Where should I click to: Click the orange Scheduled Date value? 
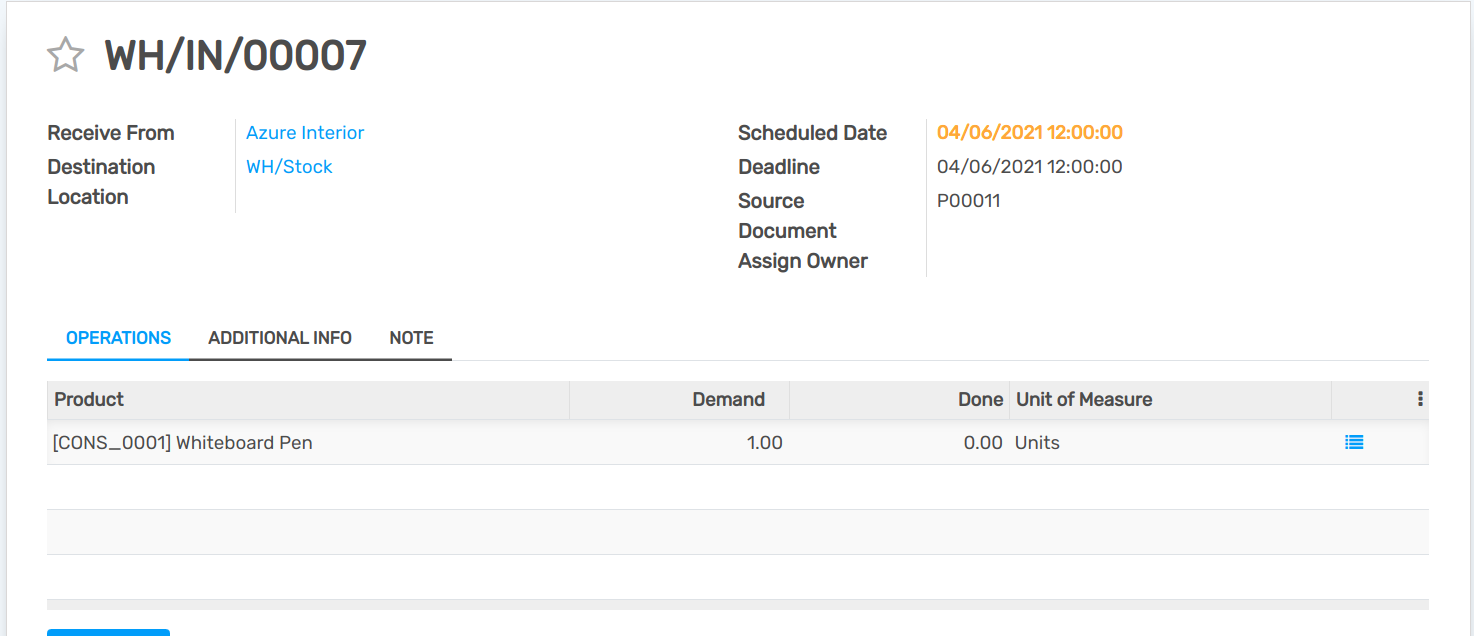tap(1029, 133)
